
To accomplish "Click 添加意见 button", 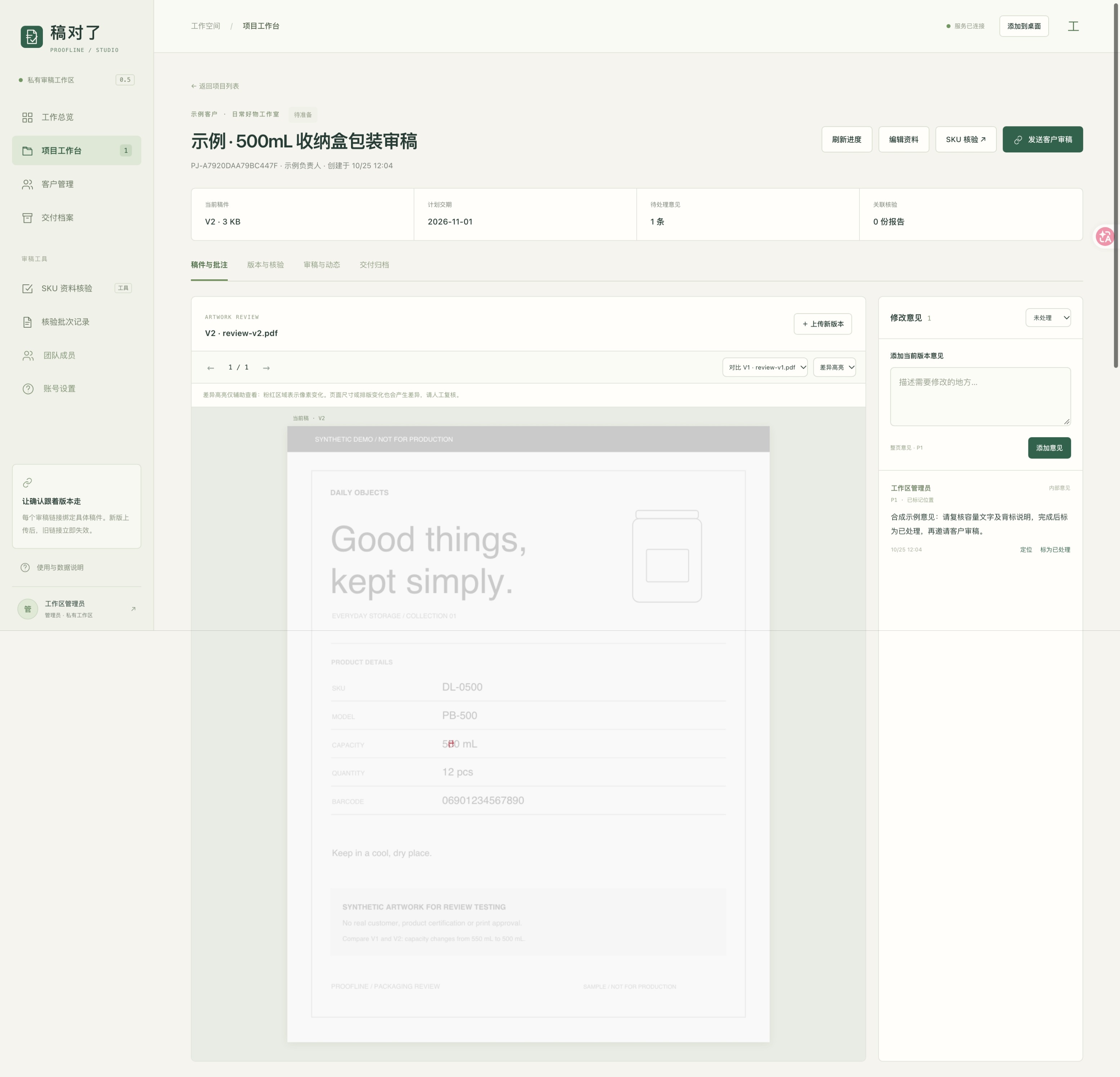I will pos(1049,448).
